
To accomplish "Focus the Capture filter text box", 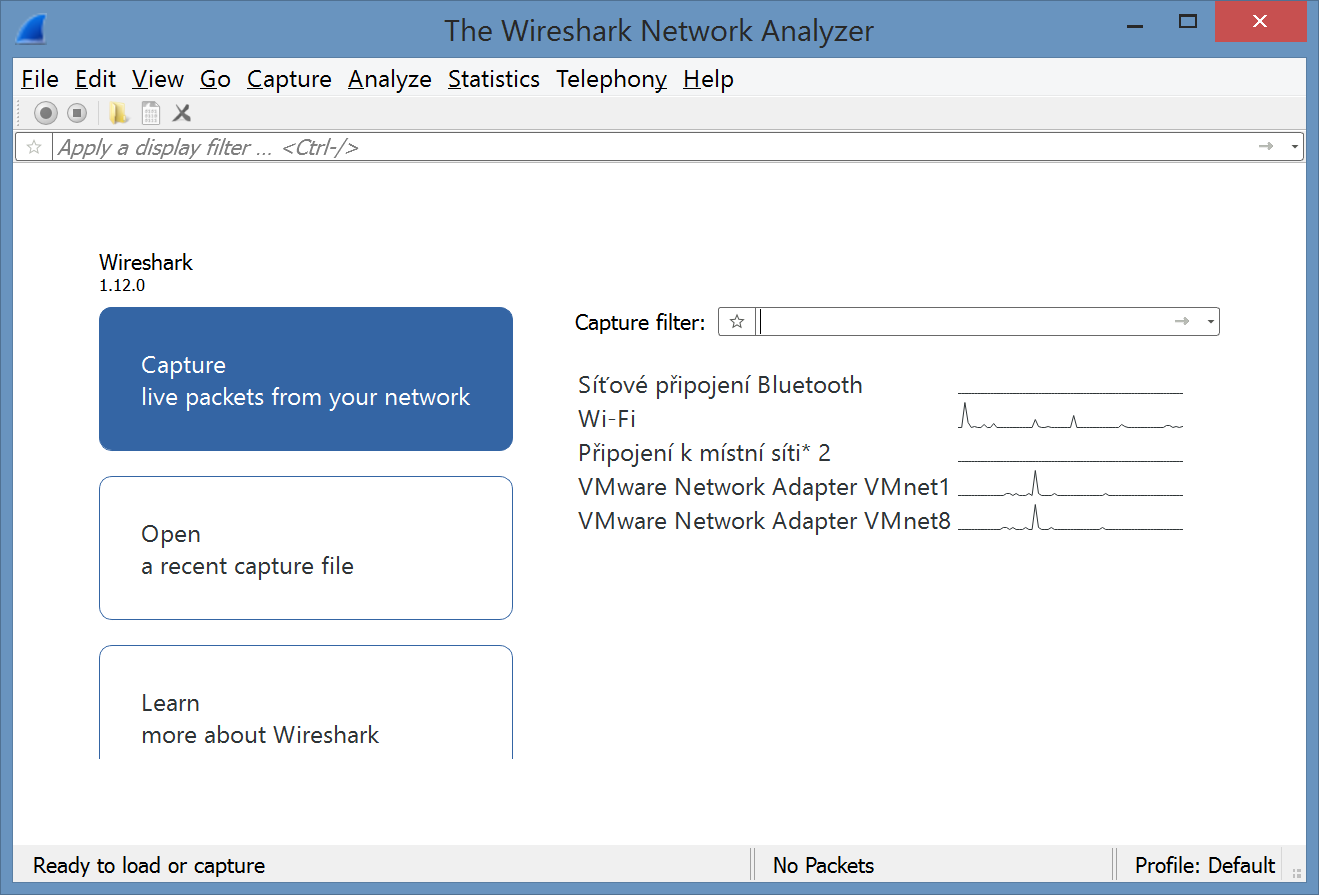I will point(962,321).
